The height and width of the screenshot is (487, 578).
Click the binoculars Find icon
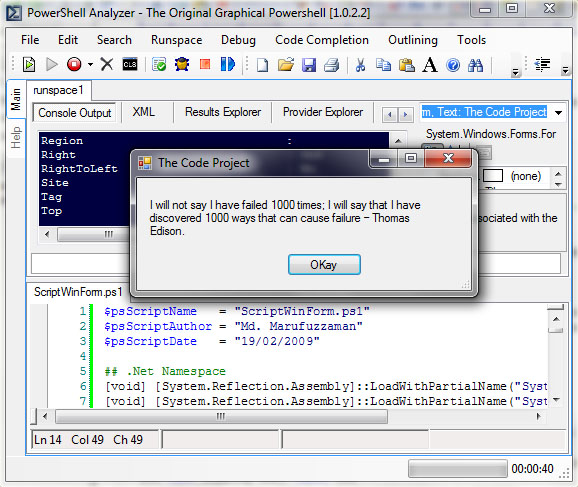coord(476,65)
